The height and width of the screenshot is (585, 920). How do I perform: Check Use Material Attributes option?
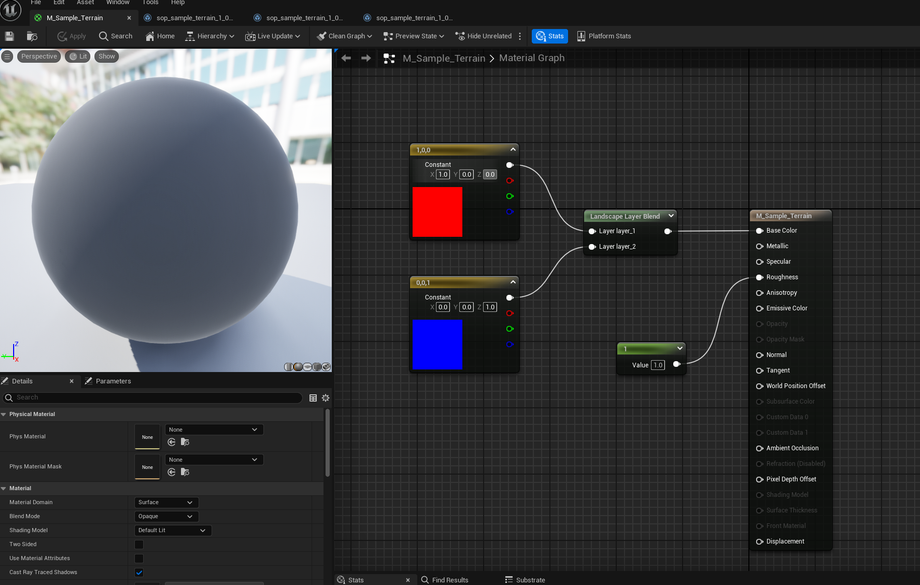click(139, 559)
